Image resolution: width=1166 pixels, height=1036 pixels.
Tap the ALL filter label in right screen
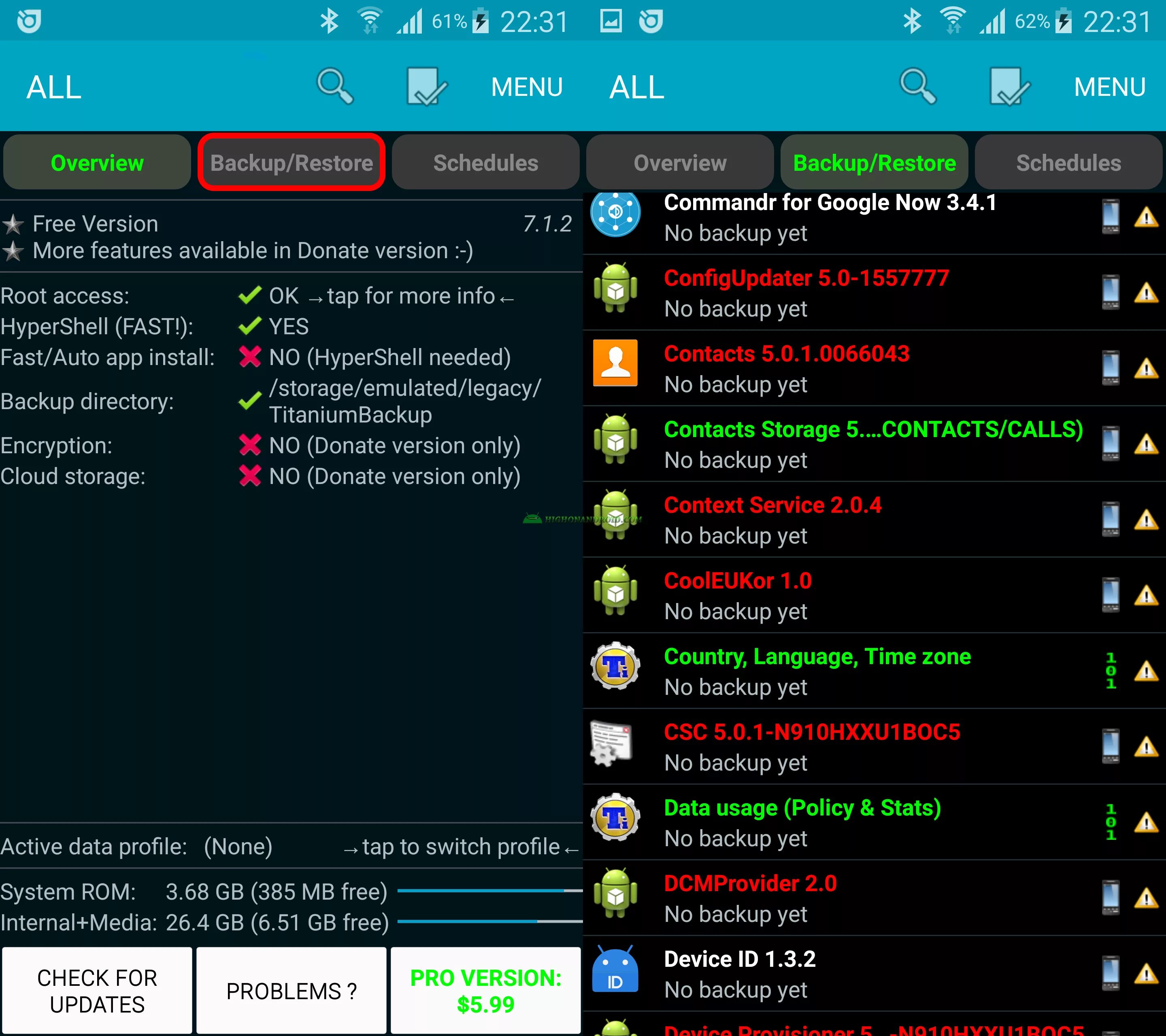tap(636, 87)
